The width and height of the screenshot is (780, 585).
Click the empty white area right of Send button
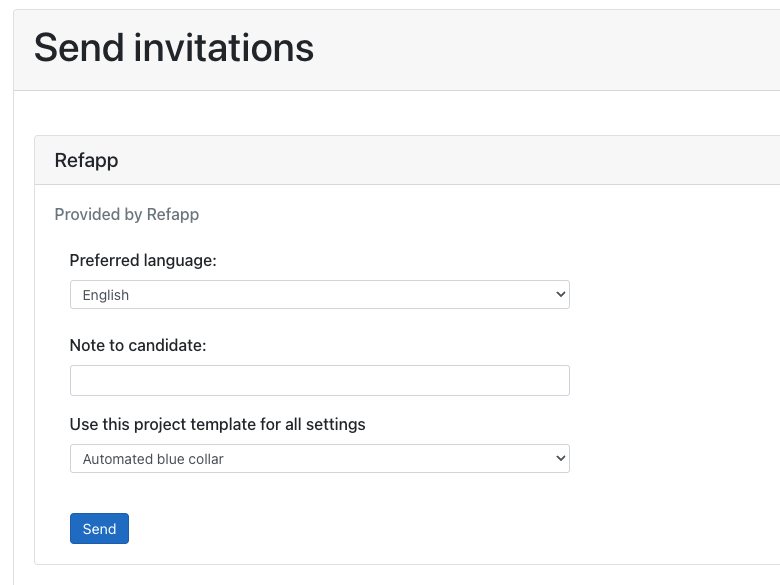pos(398,528)
